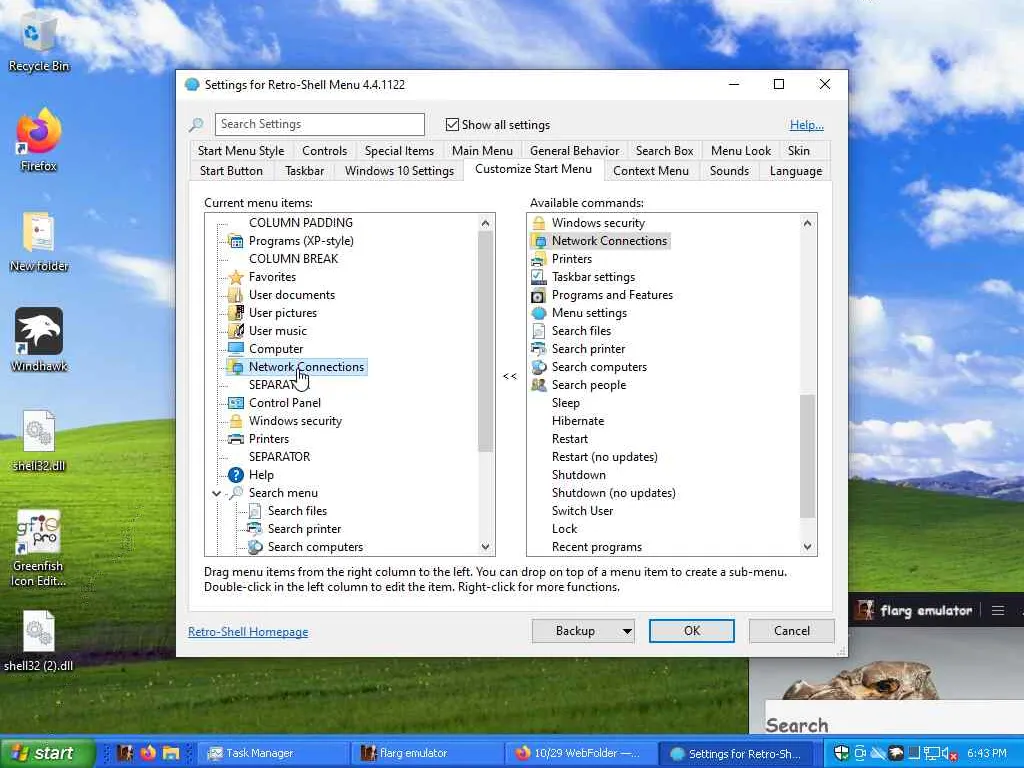Image resolution: width=1024 pixels, height=768 pixels.
Task: Switch to the Start Menu Style tab
Action: pyautogui.click(x=241, y=151)
